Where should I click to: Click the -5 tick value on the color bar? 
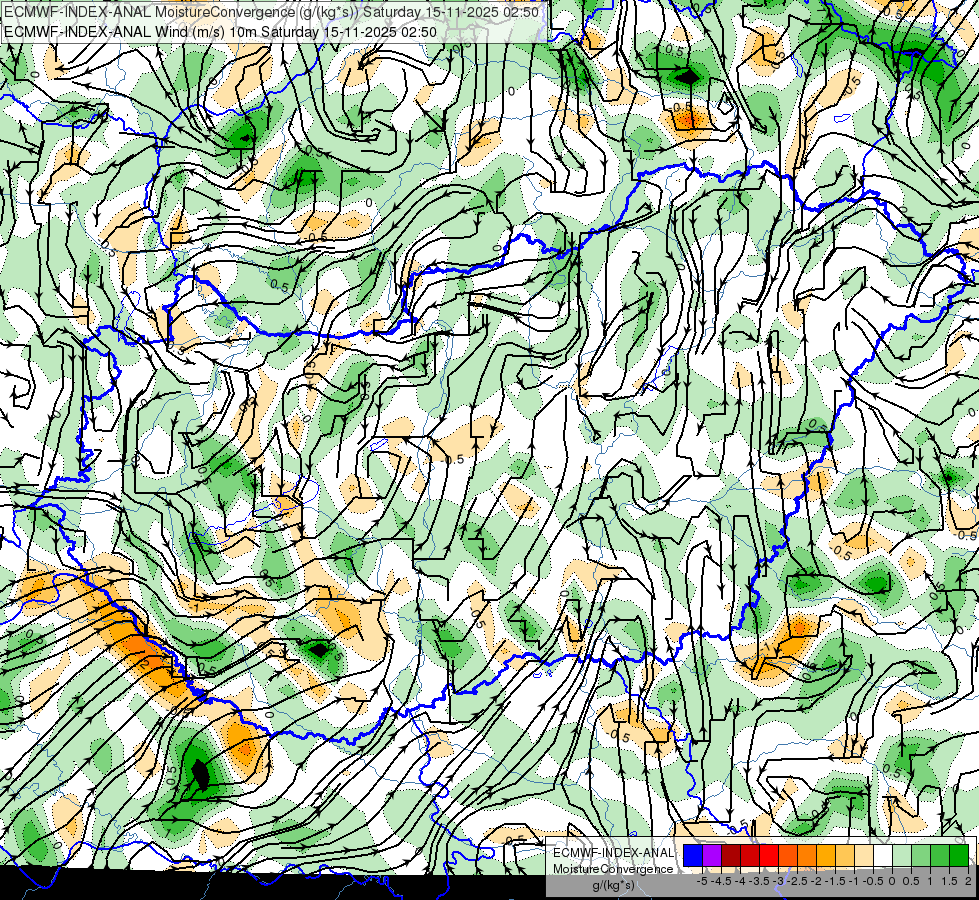click(x=702, y=881)
